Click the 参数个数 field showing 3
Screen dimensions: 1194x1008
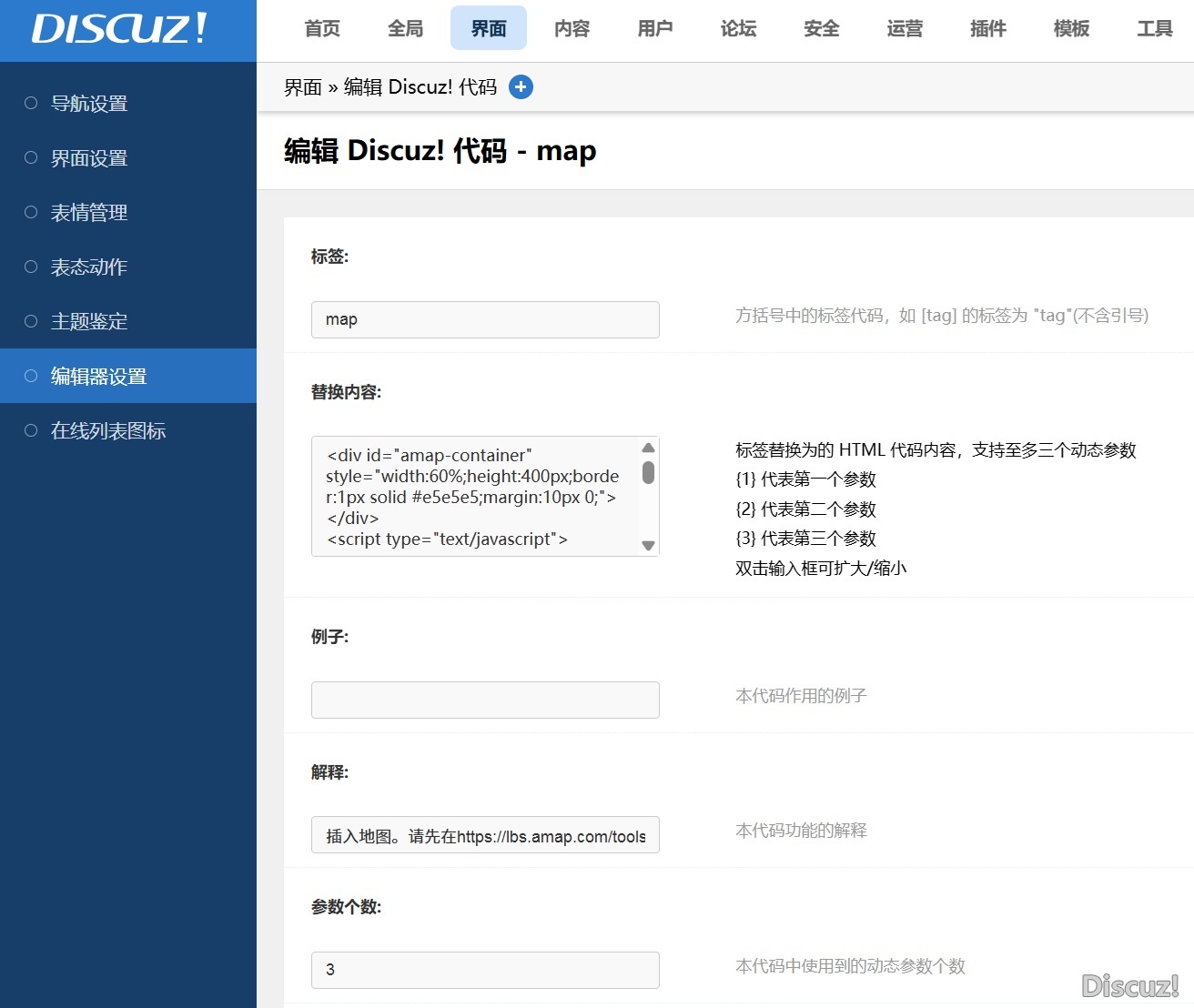485,970
